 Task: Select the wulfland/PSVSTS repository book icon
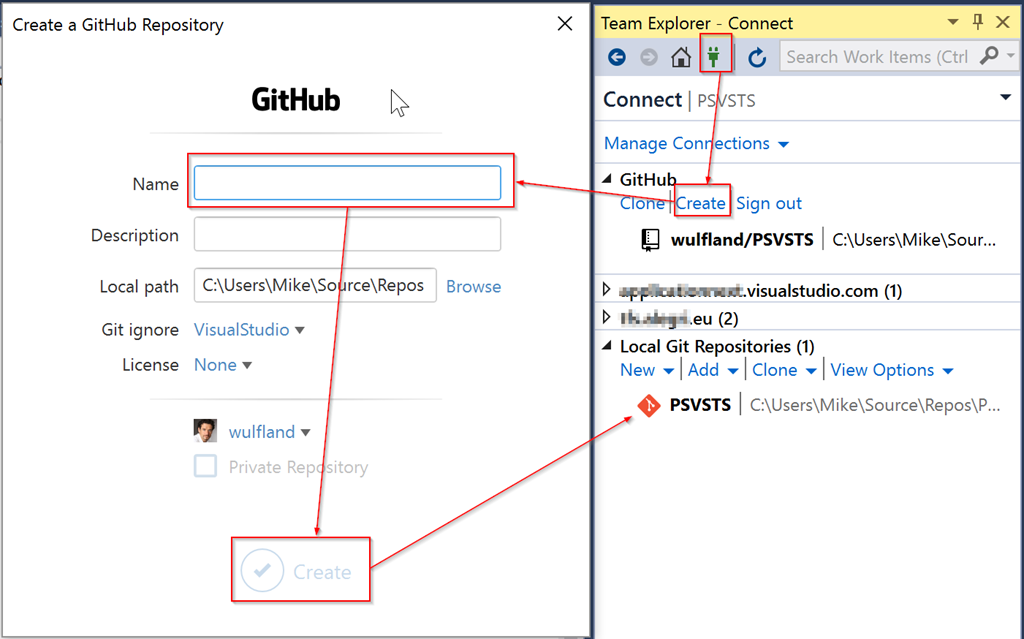651,240
